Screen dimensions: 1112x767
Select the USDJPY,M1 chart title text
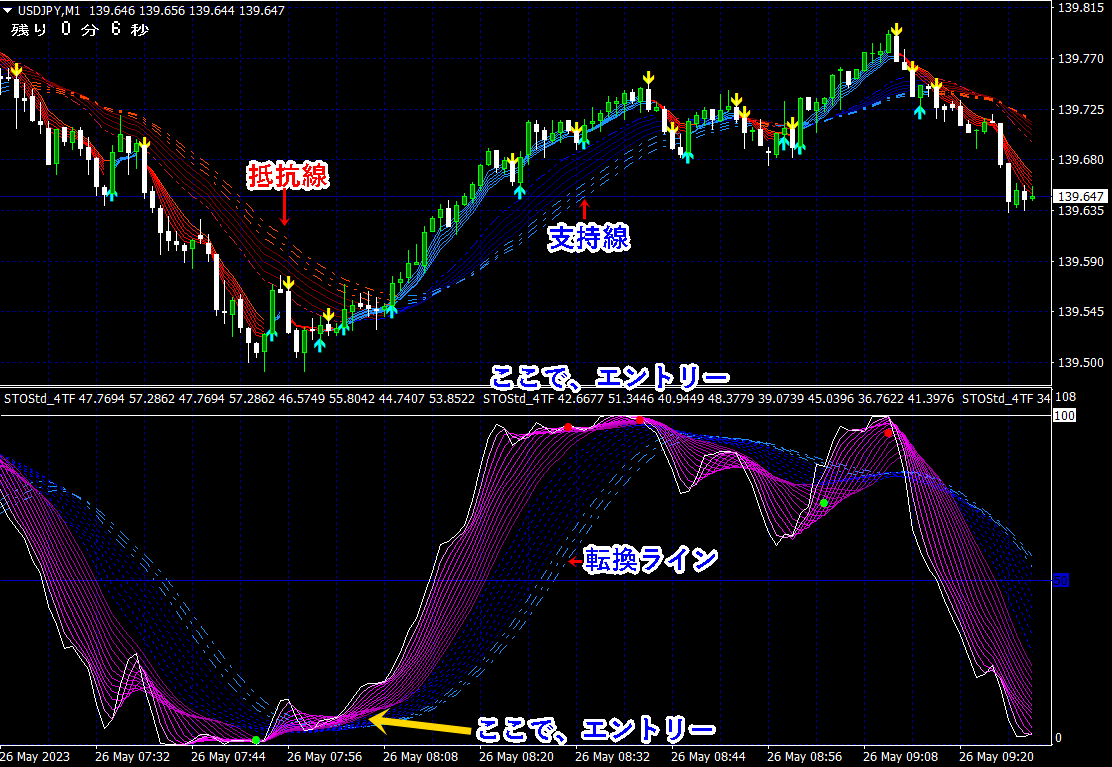point(48,11)
